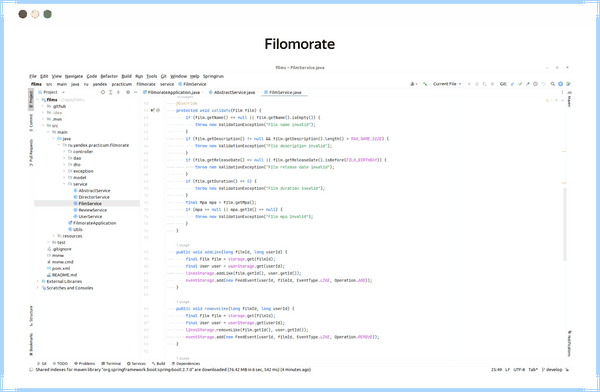Collapse the service package

[x=64, y=184]
